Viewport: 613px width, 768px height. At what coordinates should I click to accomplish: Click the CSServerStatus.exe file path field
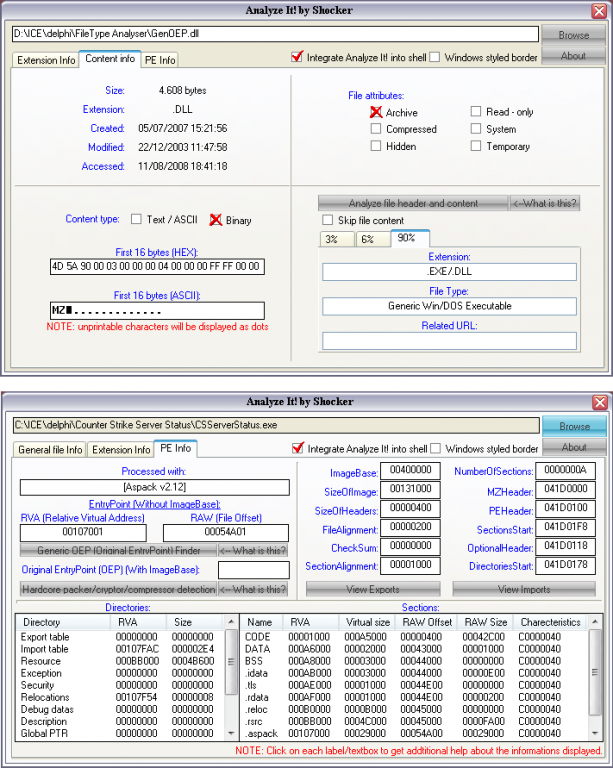(276, 425)
